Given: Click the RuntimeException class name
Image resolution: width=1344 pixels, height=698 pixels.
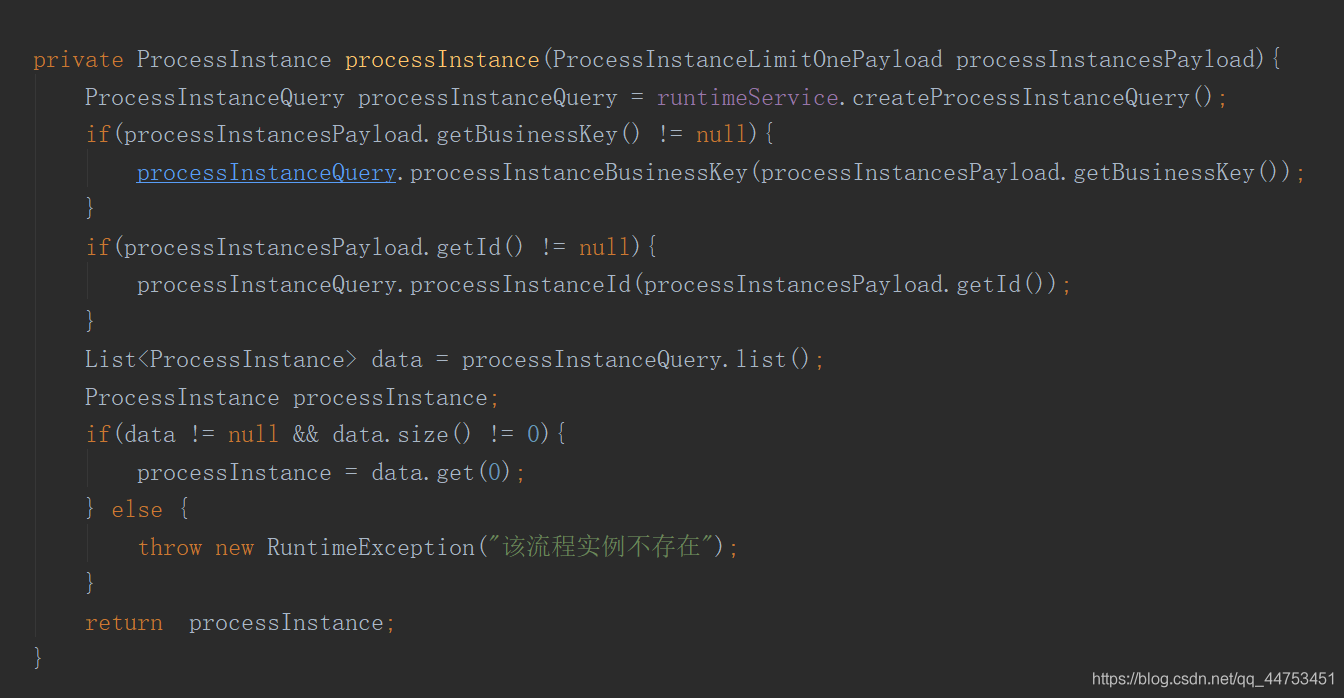Looking at the screenshot, I should [370, 548].
